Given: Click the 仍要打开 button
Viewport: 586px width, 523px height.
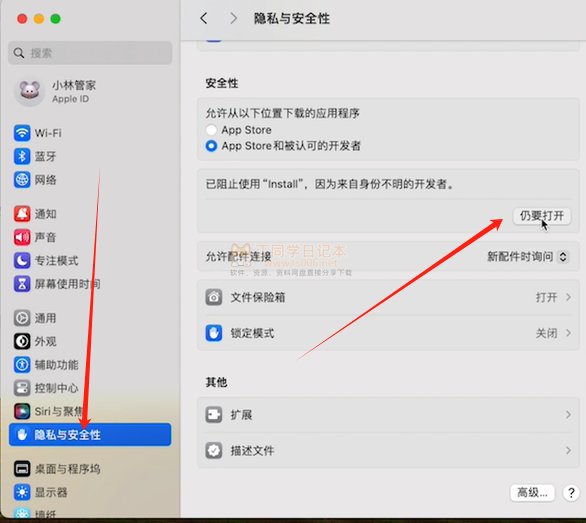Looking at the screenshot, I should coord(542,216).
